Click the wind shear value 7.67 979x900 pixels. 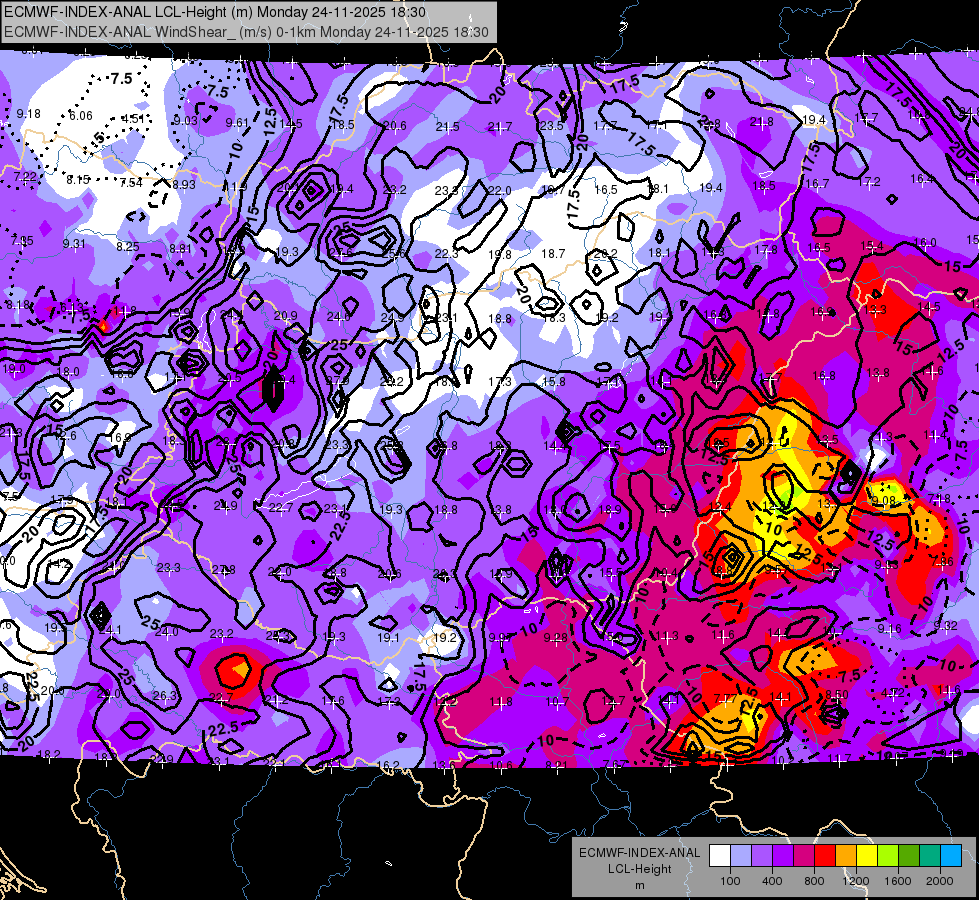click(615, 765)
